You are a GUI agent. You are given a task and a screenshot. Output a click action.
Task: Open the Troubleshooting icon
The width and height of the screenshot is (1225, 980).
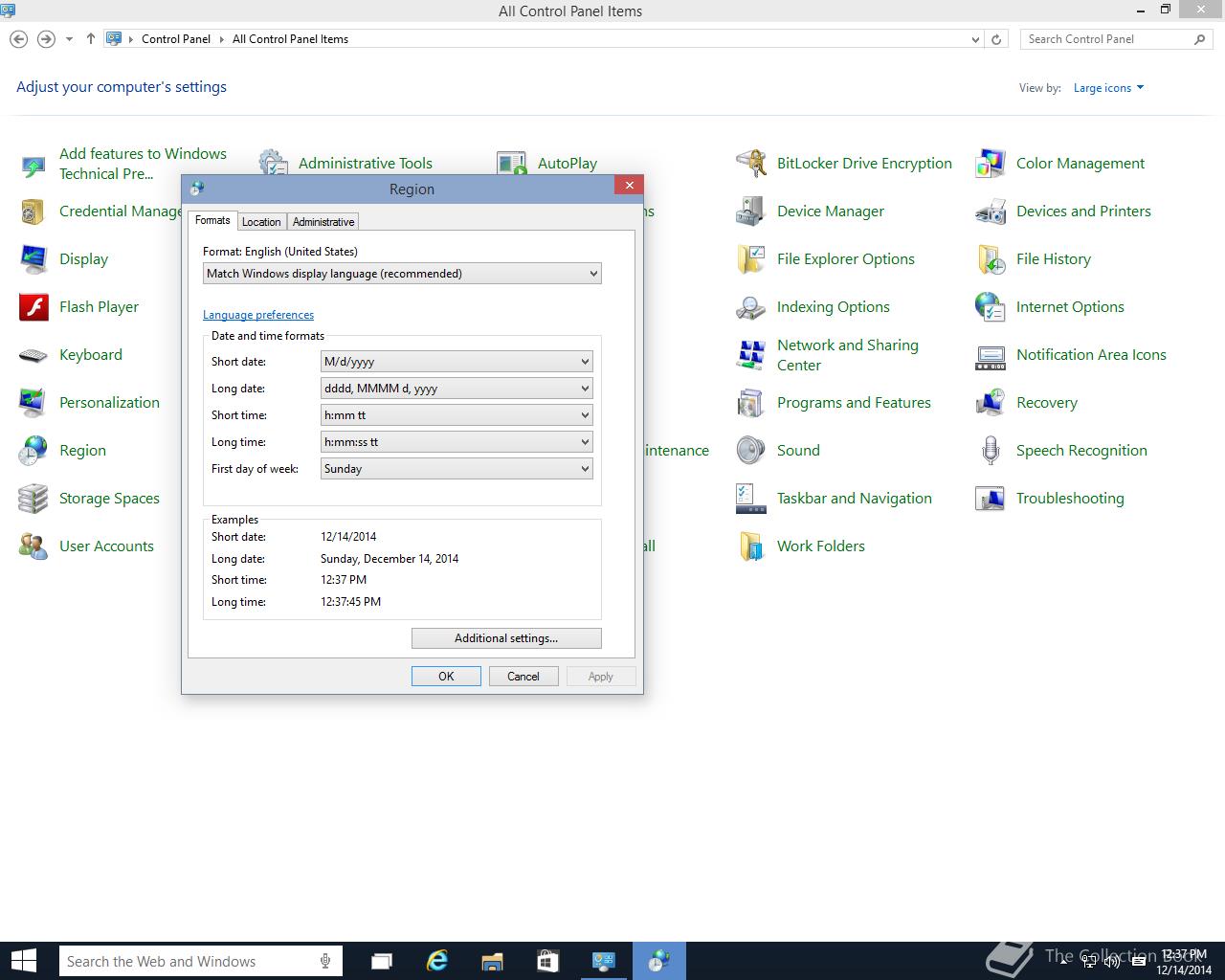[x=991, y=499]
